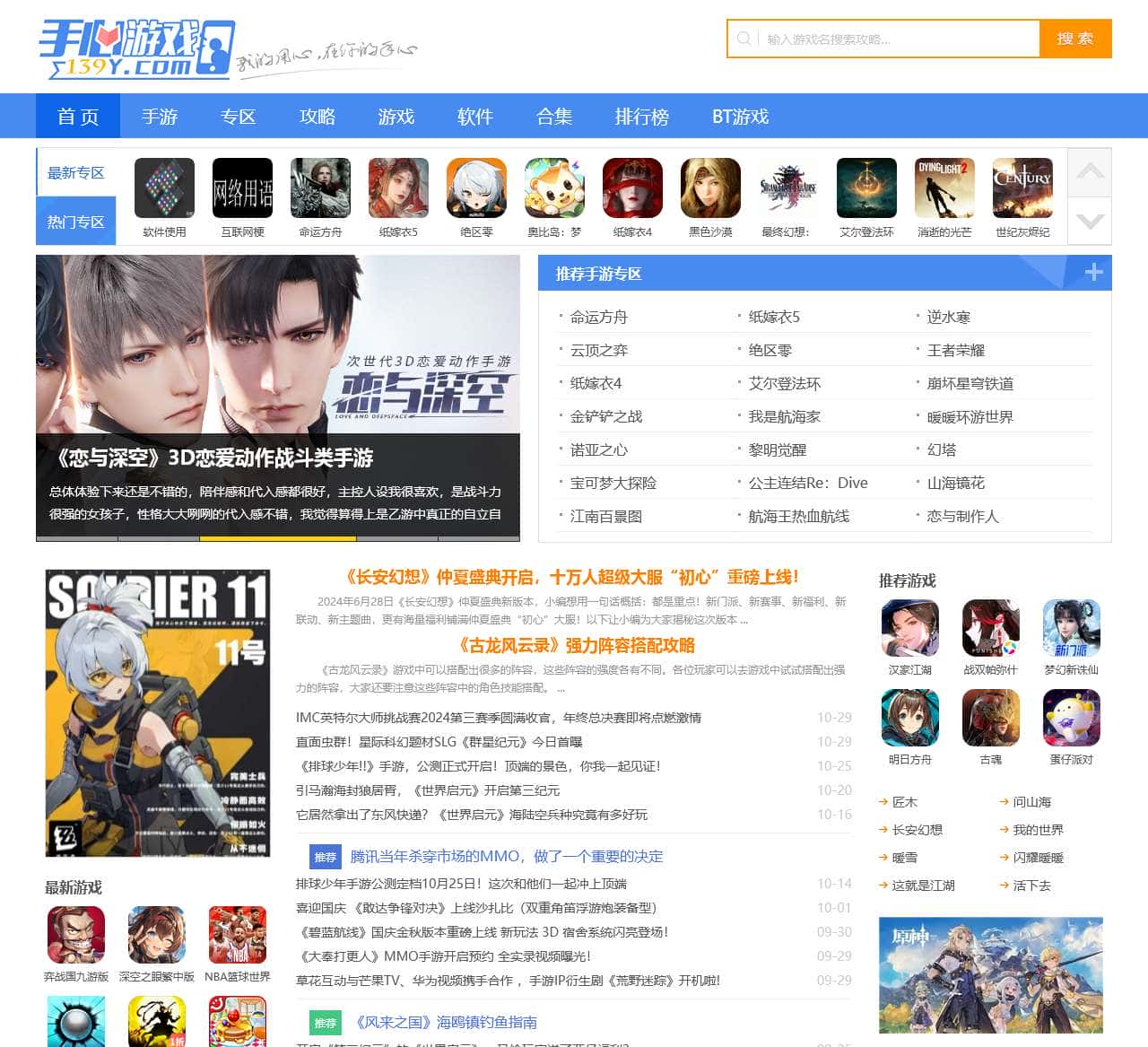
Task: Open the 纸嫁衣5 zone icon
Action: coord(398,188)
